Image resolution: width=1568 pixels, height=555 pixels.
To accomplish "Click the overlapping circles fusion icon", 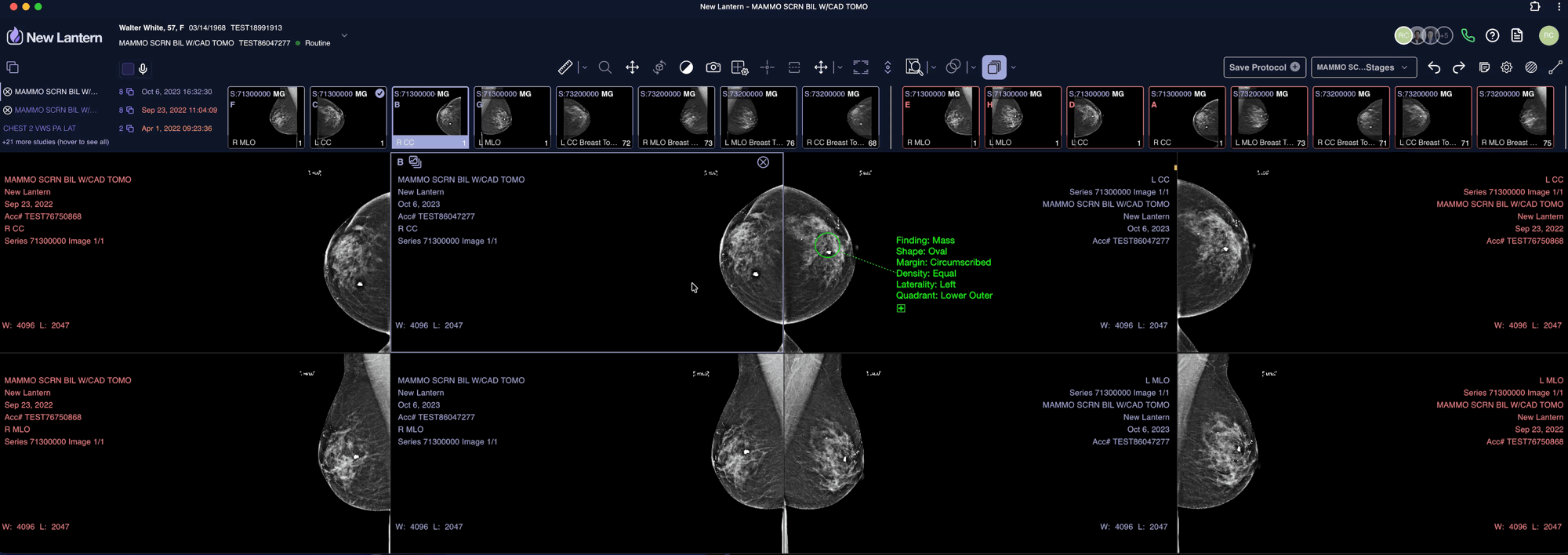I will pos(953,67).
